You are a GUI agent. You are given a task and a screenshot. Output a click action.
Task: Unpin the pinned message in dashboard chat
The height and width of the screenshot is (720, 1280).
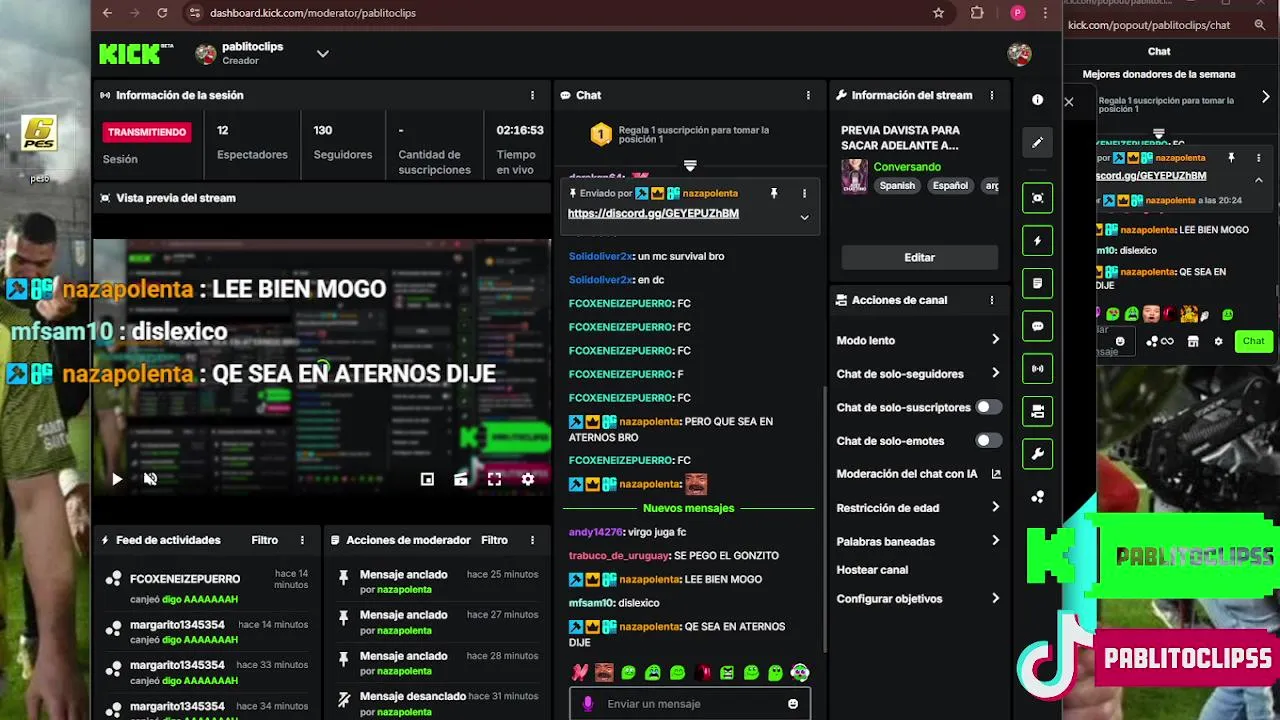tap(773, 193)
